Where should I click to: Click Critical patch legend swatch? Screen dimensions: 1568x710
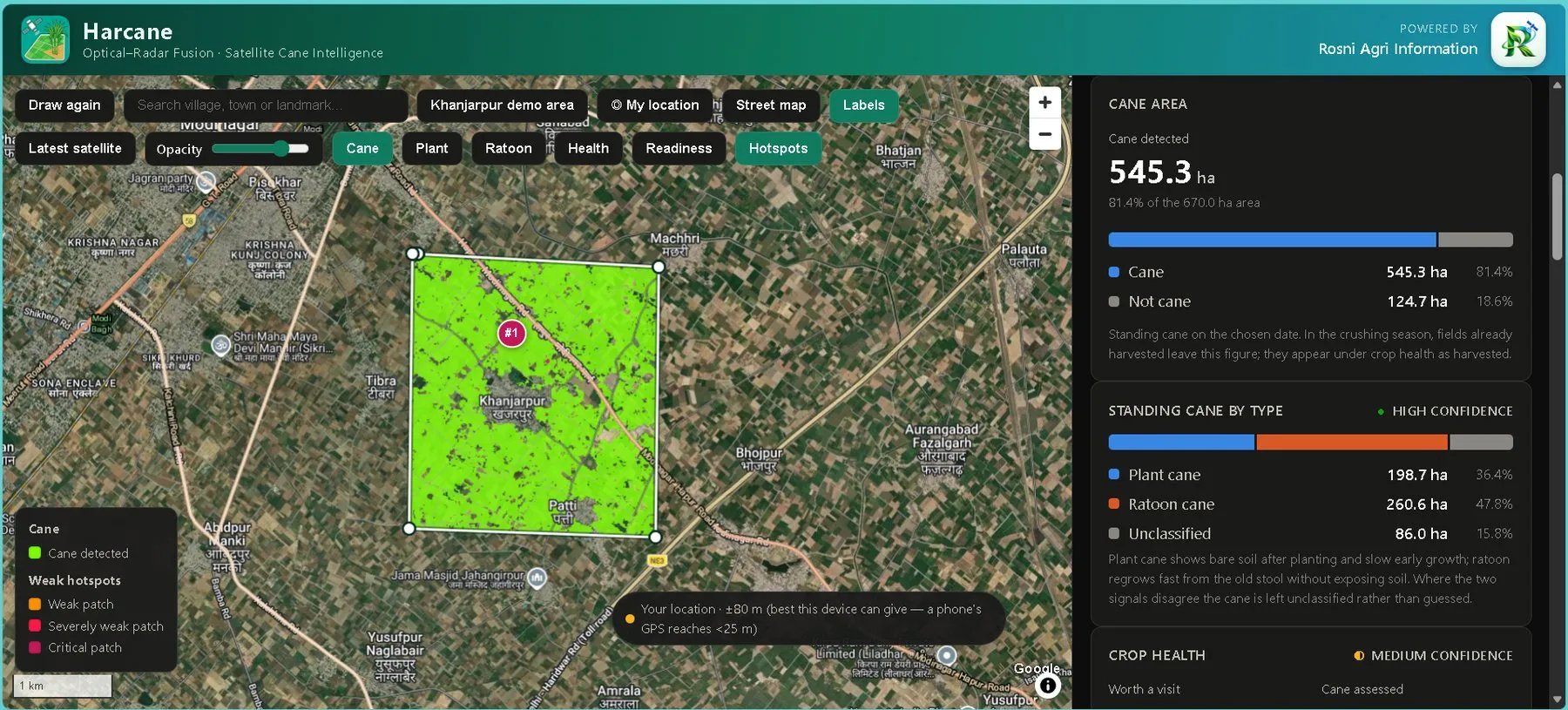click(x=35, y=647)
